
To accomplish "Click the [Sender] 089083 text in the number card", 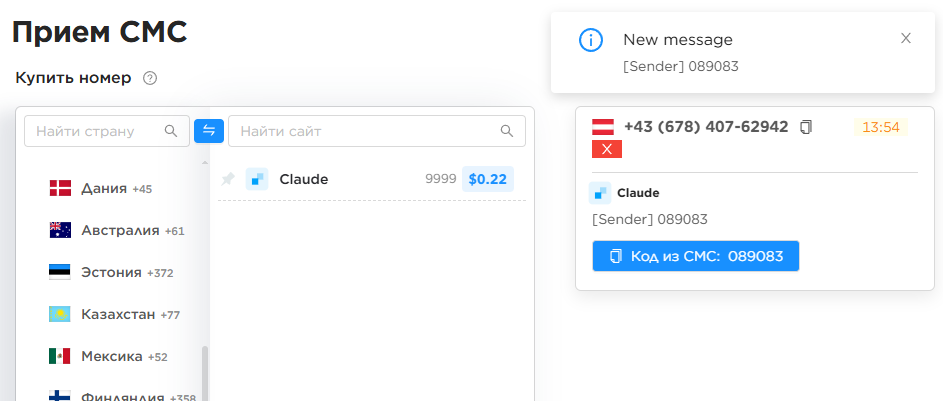I will point(650,219).
